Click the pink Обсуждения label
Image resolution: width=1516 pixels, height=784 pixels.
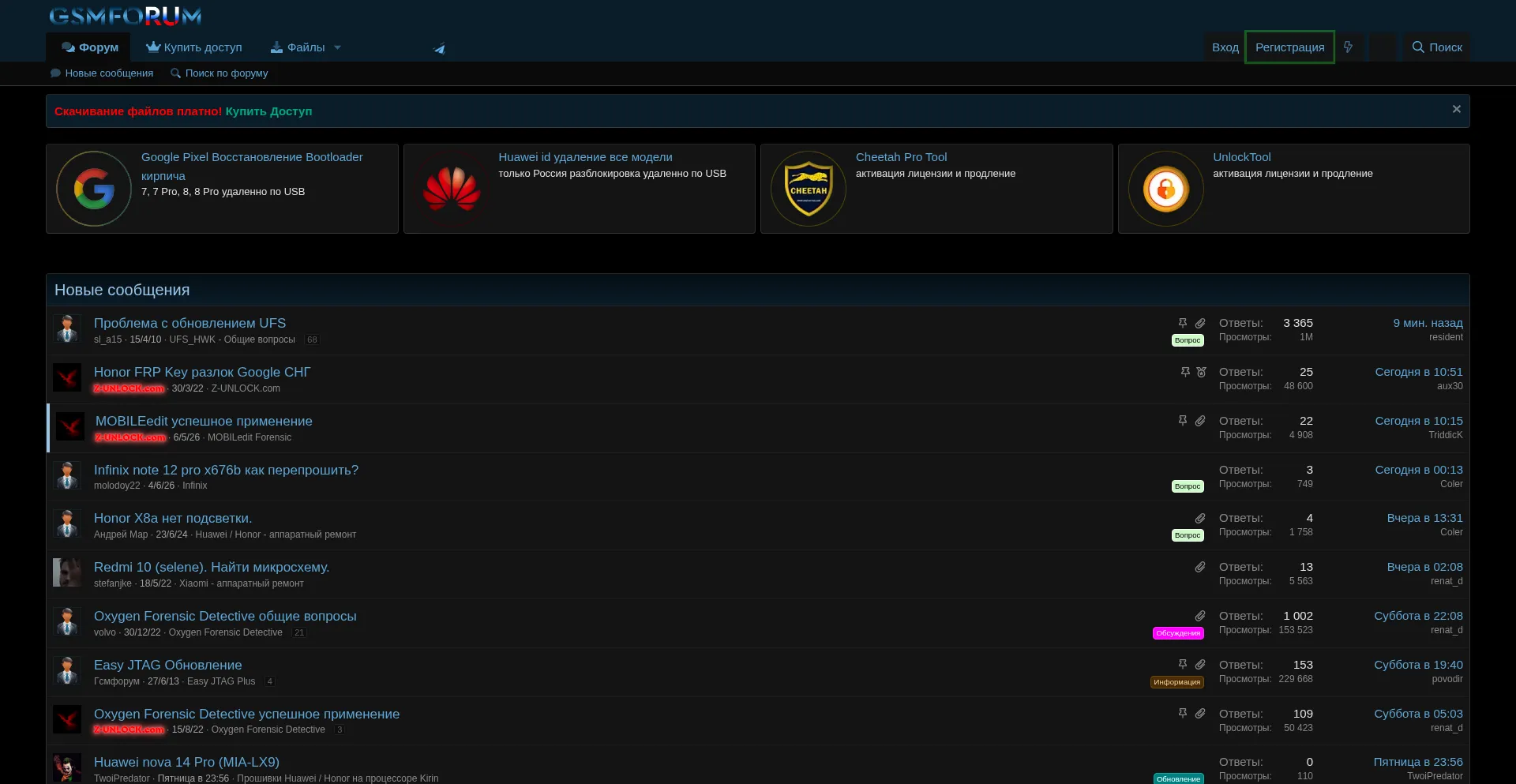pos(1178,633)
